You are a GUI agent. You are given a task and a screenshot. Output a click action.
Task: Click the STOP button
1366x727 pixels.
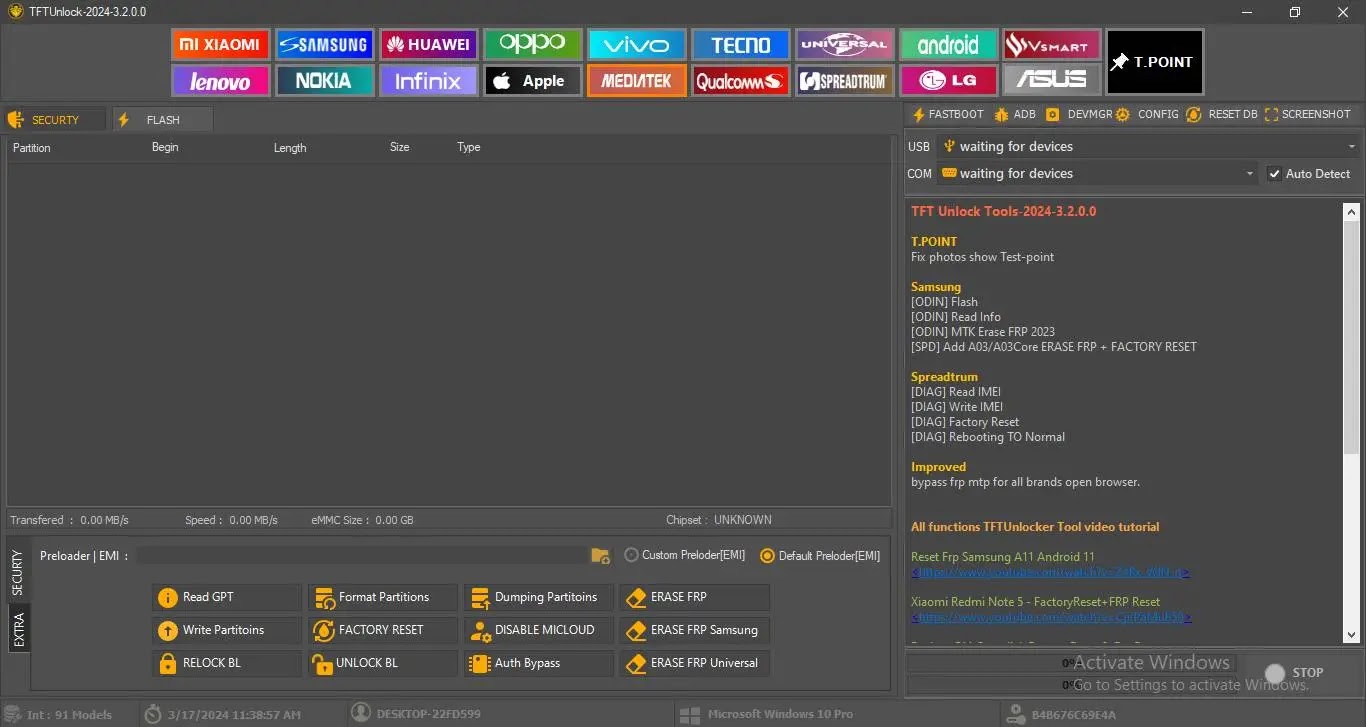(x=1295, y=673)
